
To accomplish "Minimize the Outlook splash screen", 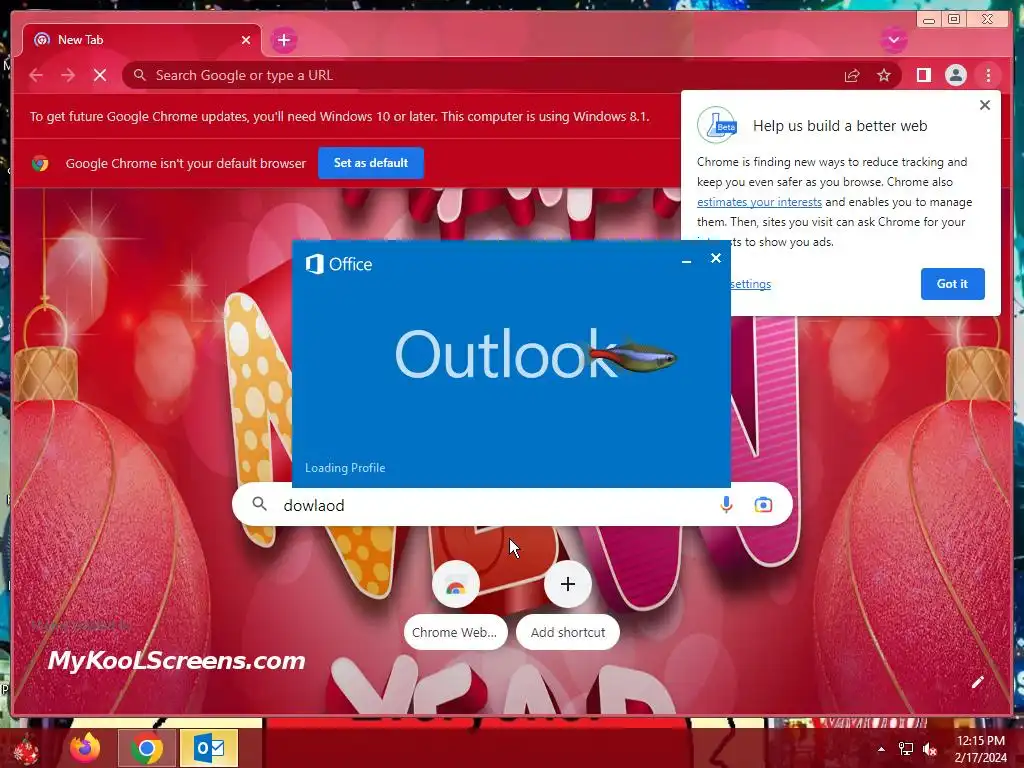I will point(686,261).
